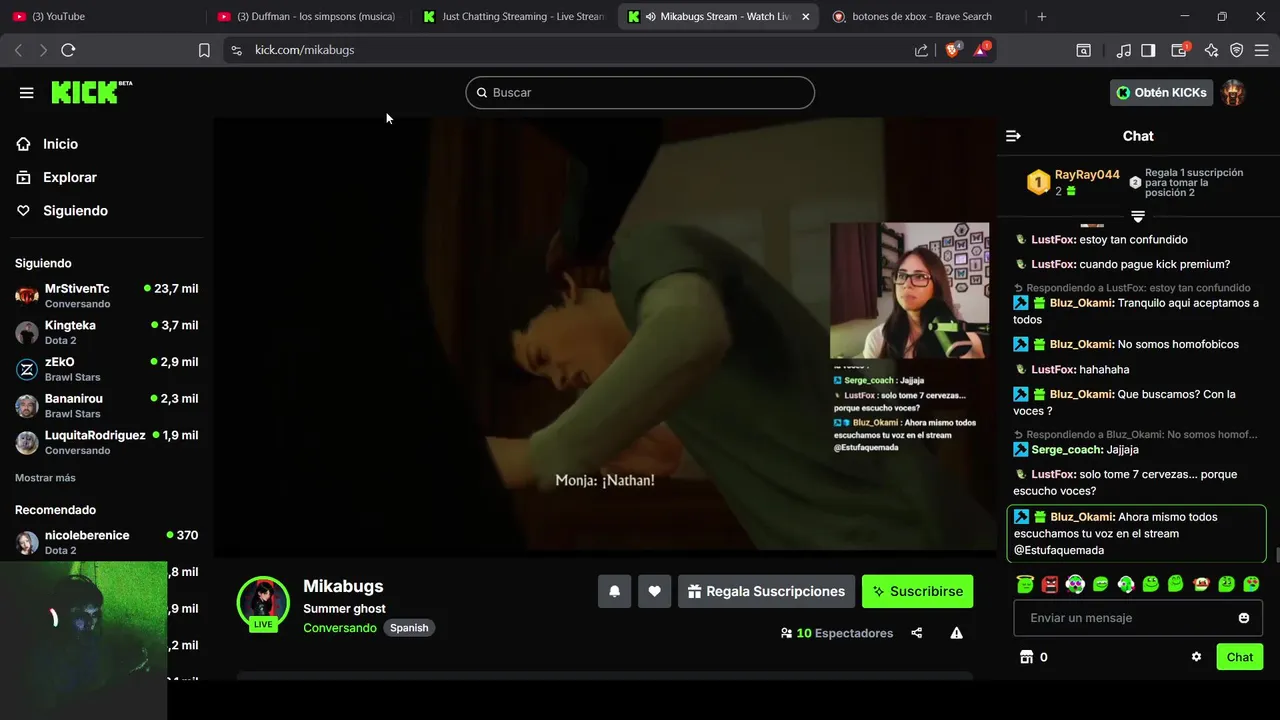Switch to Just Chatting Streaming tab
Screen dimensions: 1280x720
click(515, 17)
